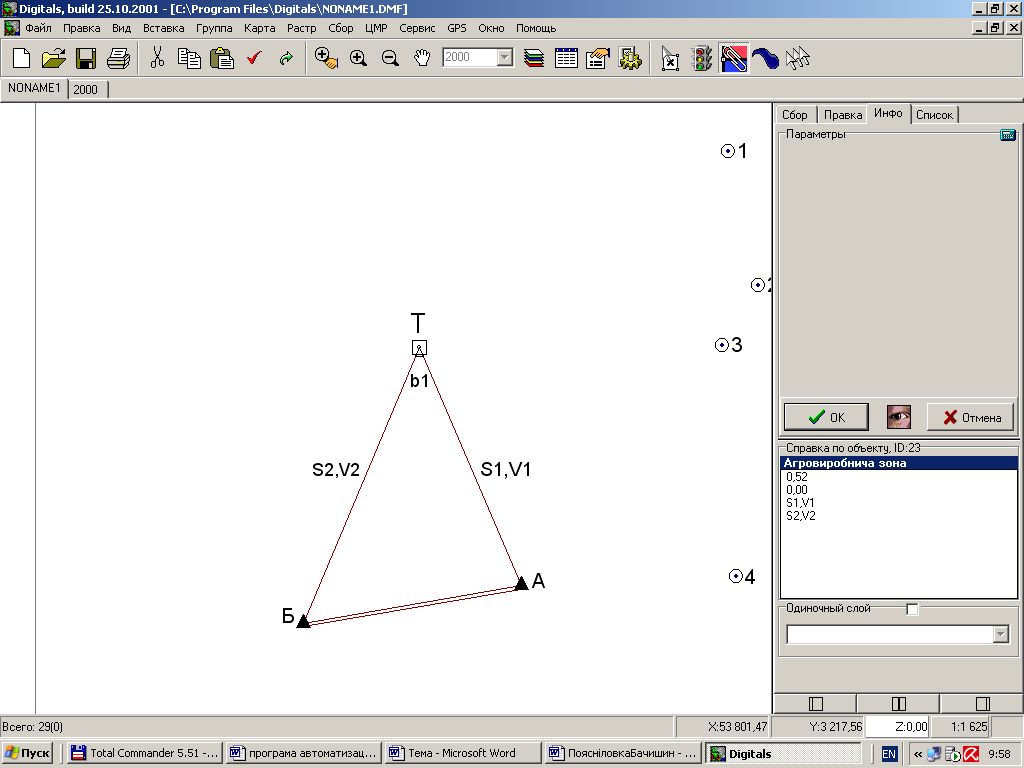The image size is (1024, 768).
Task: Select the blue curve drawing tool
Action: (x=765, y=59)
